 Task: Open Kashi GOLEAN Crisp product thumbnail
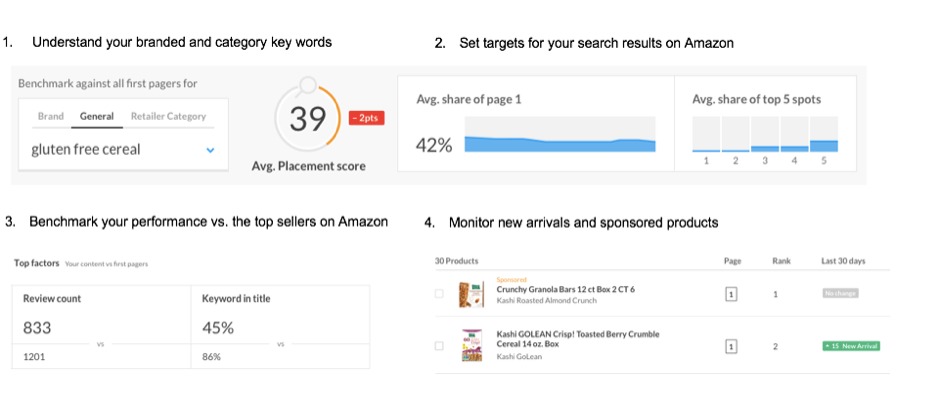point(471,346)
